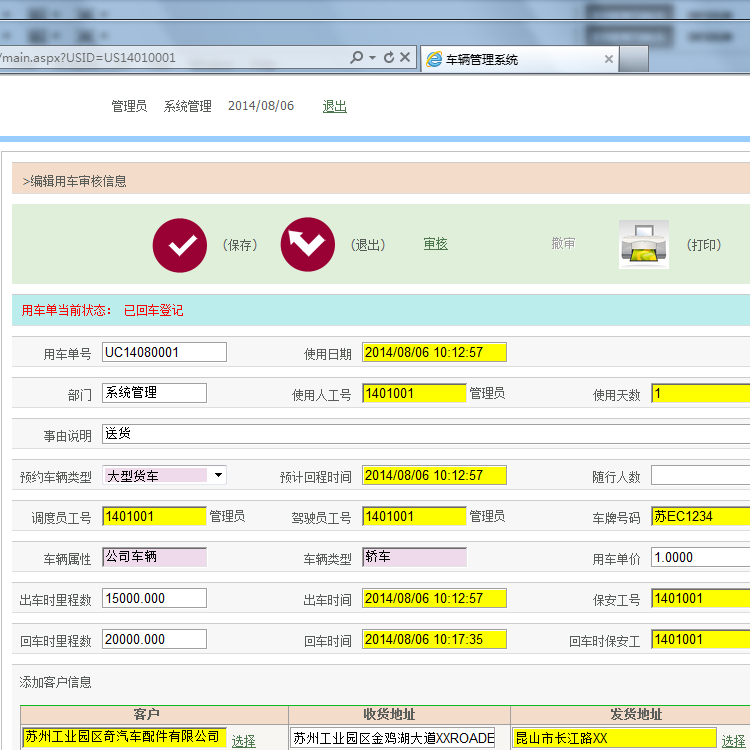Screen dimensions: 750x750
Task: Click the 出车时里程数 field 15000.000
Action: tap(154, 598)
